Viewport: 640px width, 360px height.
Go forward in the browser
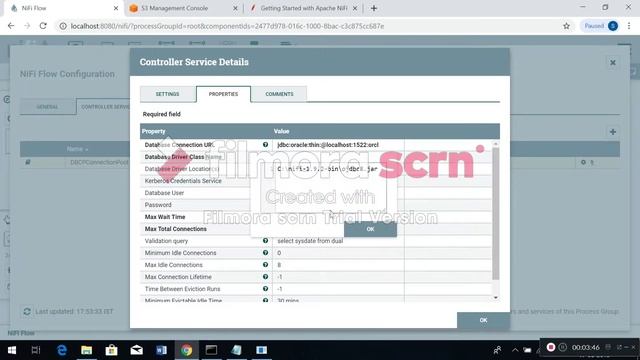27,26
